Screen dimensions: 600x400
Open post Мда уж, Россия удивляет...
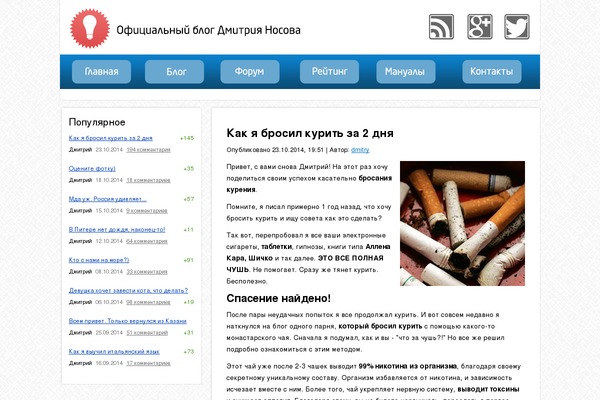[108, 199]
